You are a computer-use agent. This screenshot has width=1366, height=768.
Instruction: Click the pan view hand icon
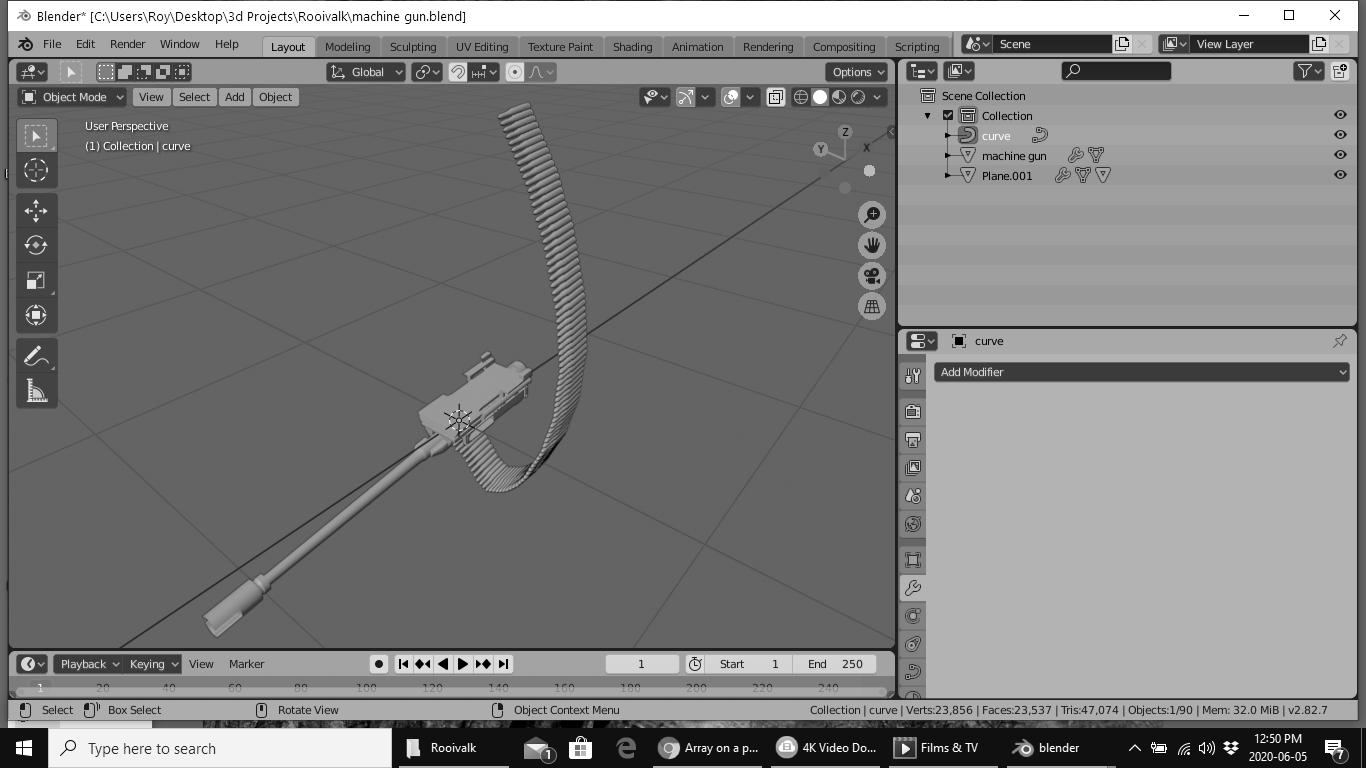[x=872, y=245]
